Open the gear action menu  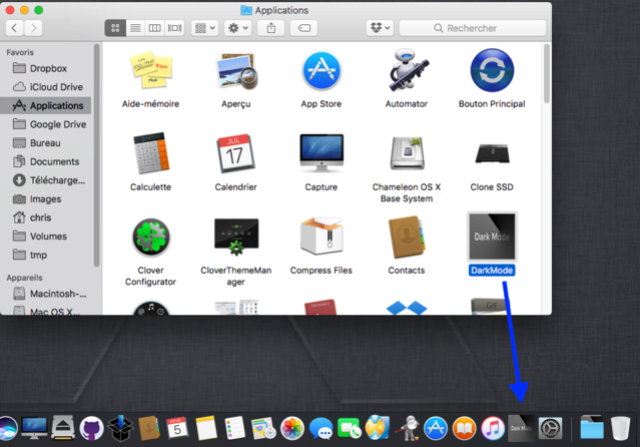coord(238,28)
